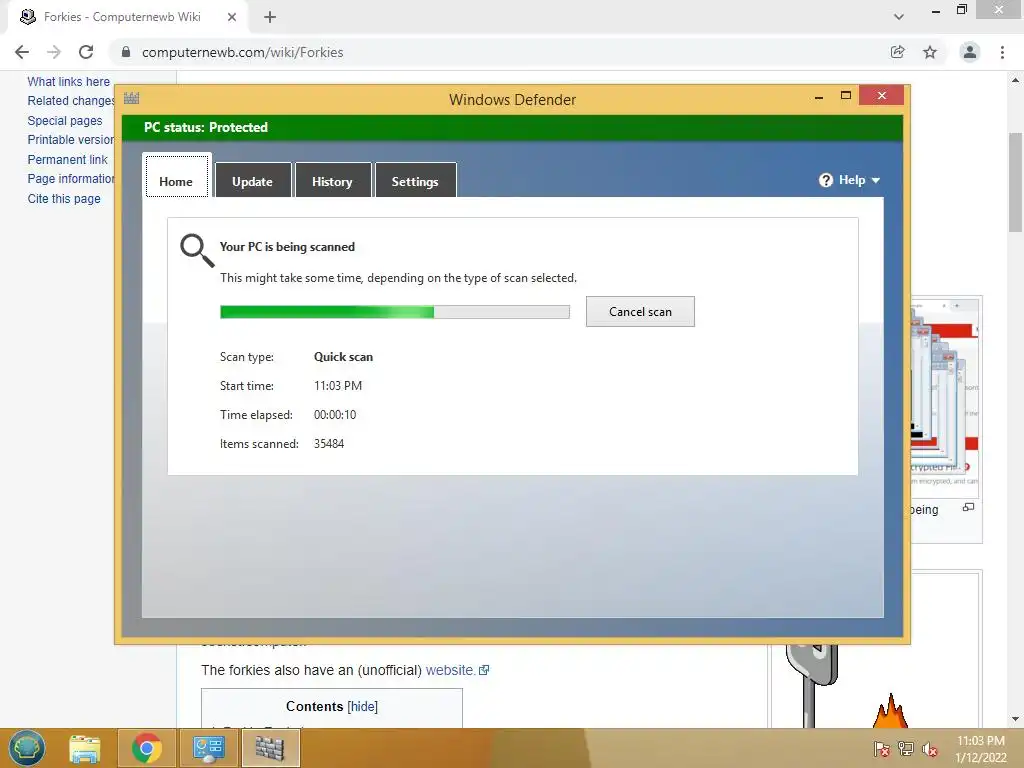
Task: Open the Start button orb
Action: click(26, 748)
